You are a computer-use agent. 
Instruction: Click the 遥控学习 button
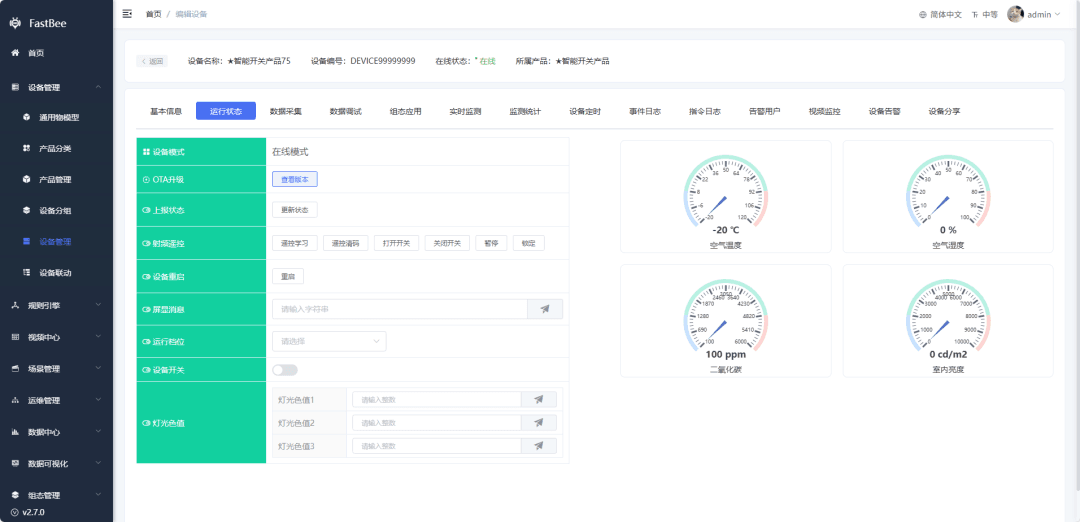click(x=295, y=242)
